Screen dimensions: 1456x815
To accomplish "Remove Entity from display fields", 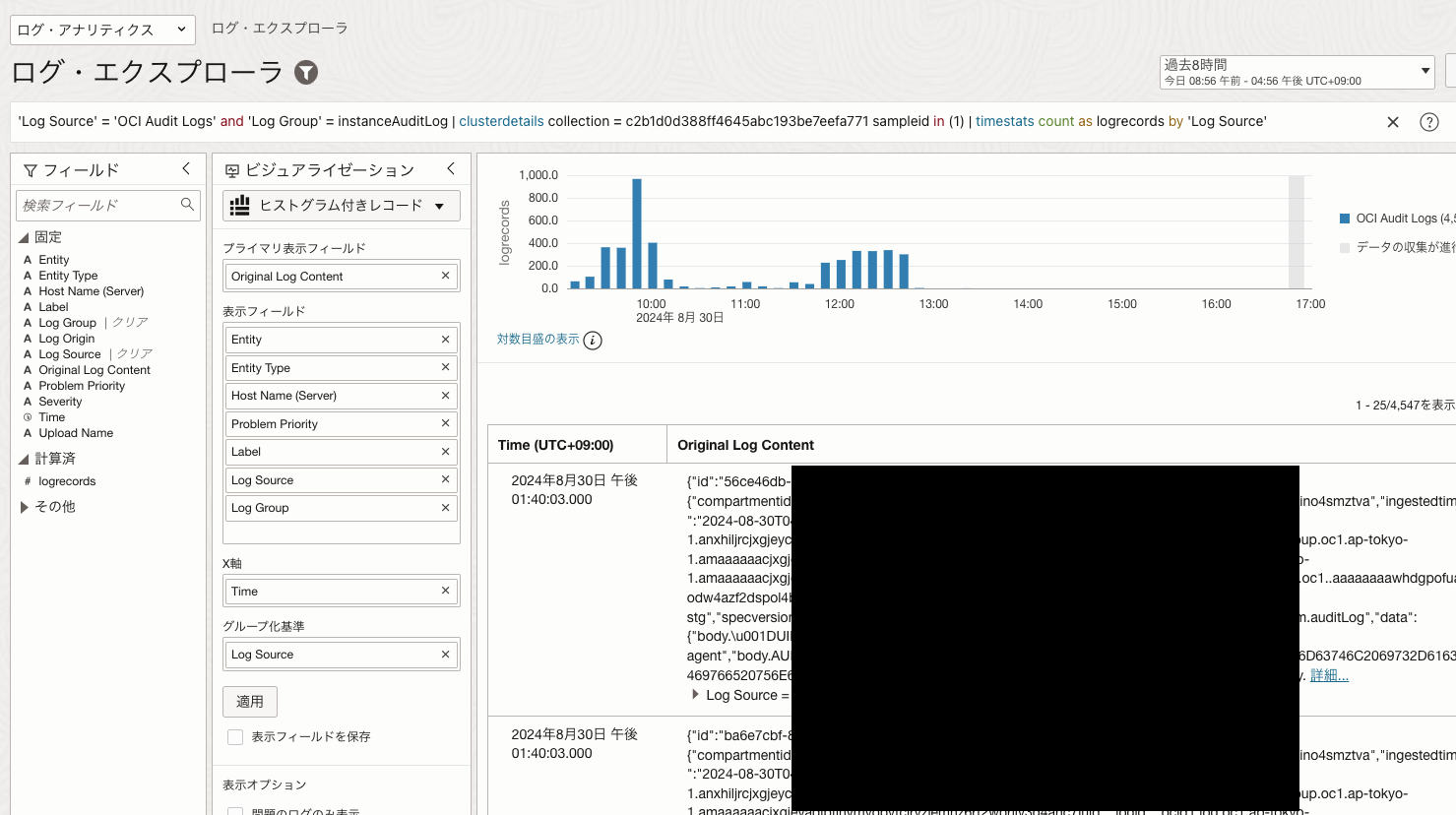I will pos(445,340).
